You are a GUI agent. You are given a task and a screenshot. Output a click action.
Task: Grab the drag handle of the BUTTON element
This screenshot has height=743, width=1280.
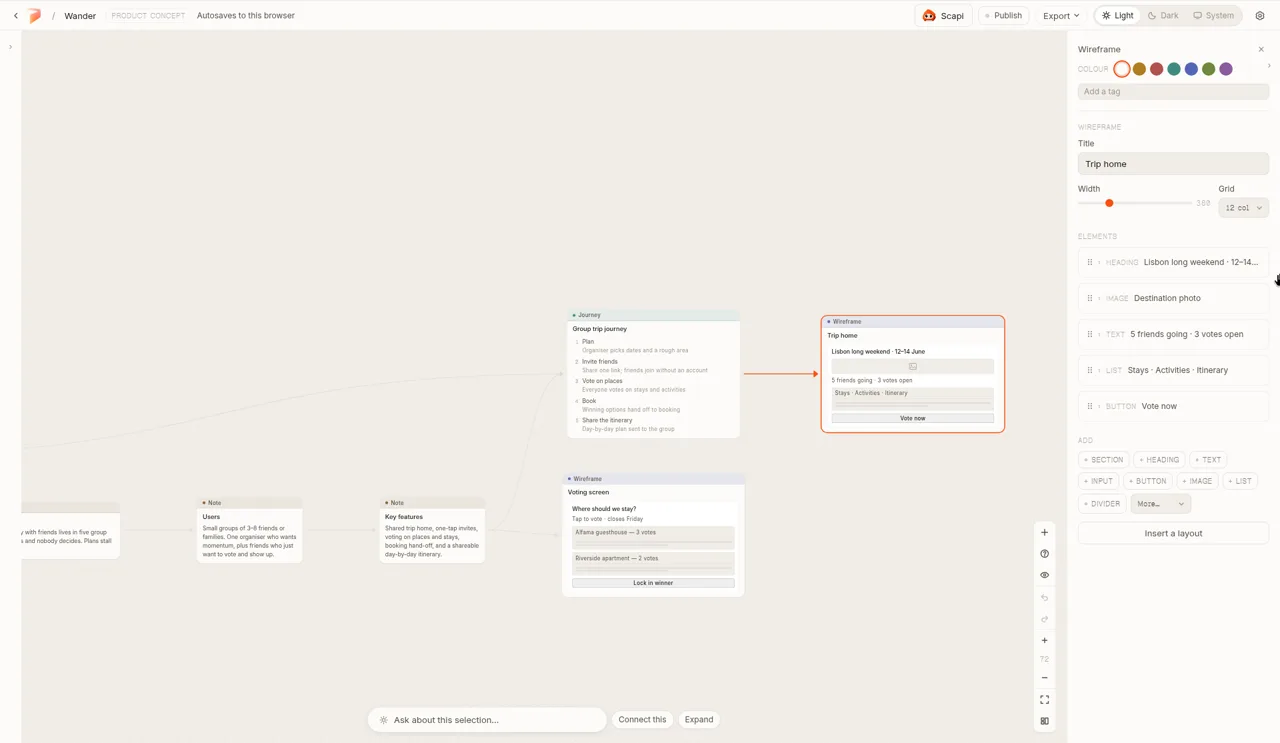[x=1090, y=406]
